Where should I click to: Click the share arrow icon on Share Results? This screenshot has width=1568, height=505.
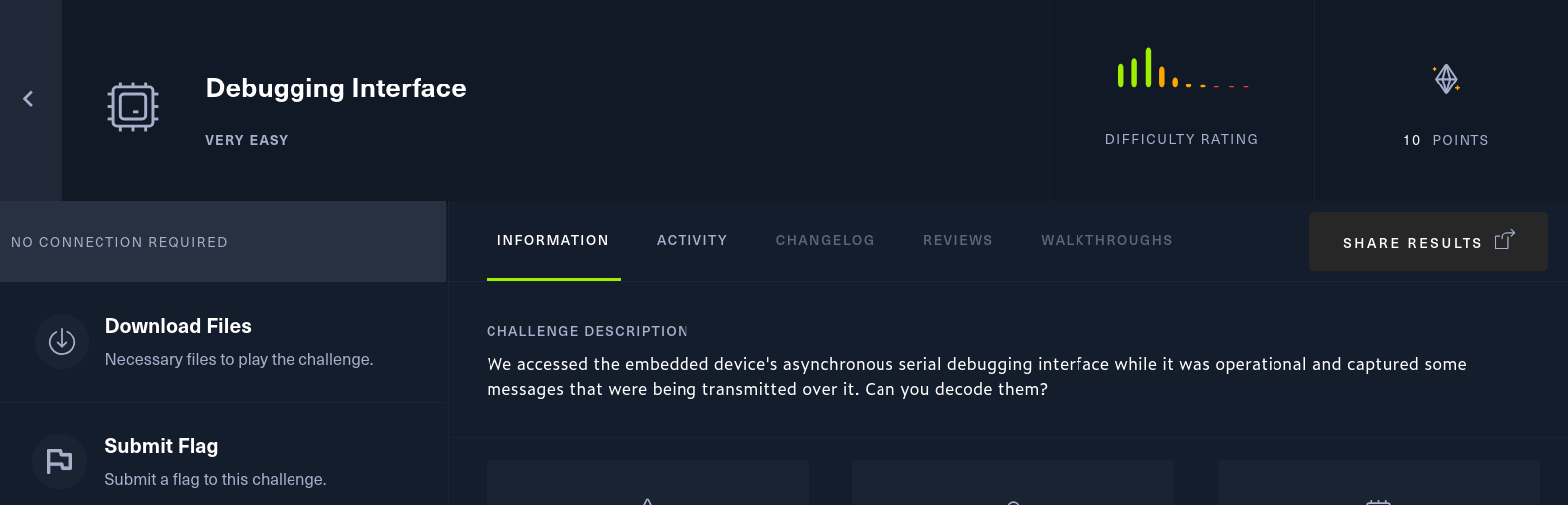pos(1504,240)
